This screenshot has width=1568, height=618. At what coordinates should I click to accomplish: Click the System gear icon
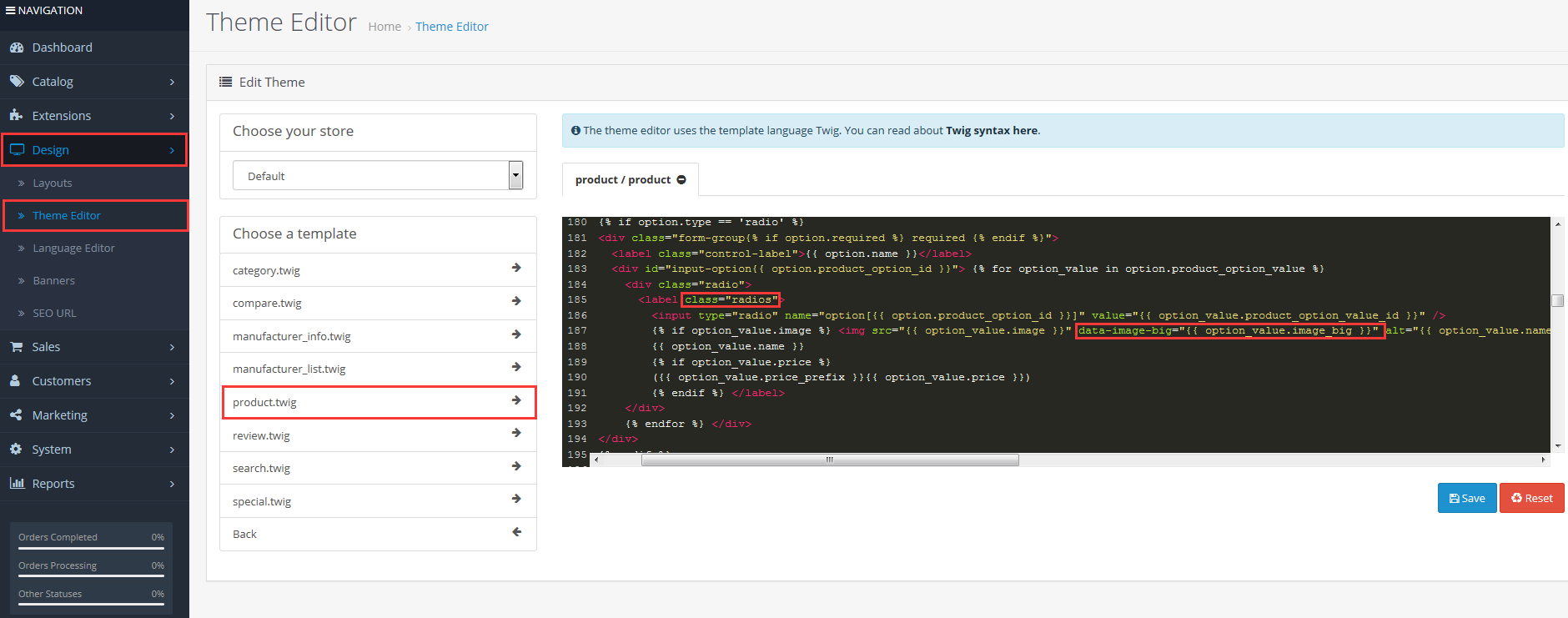[16, 449]
